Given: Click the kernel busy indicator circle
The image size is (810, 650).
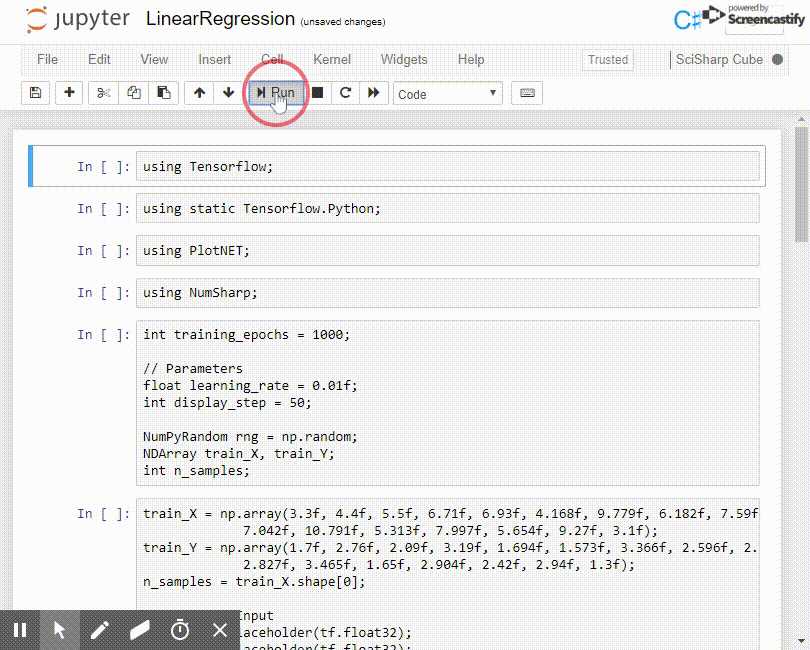Looking at the screenshot, I should coord(777,59).
